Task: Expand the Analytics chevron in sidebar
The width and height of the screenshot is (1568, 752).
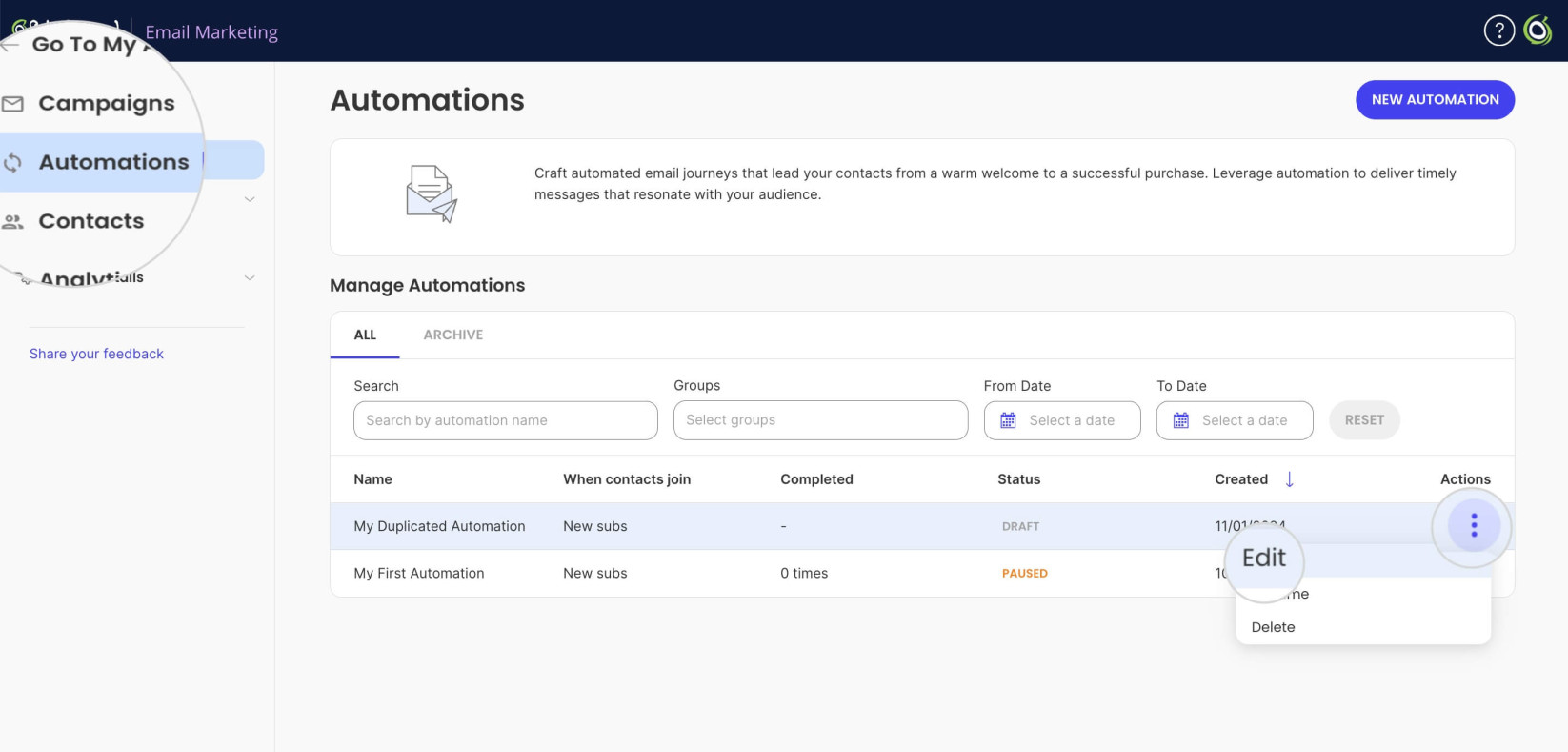Action: click(250, 277)
